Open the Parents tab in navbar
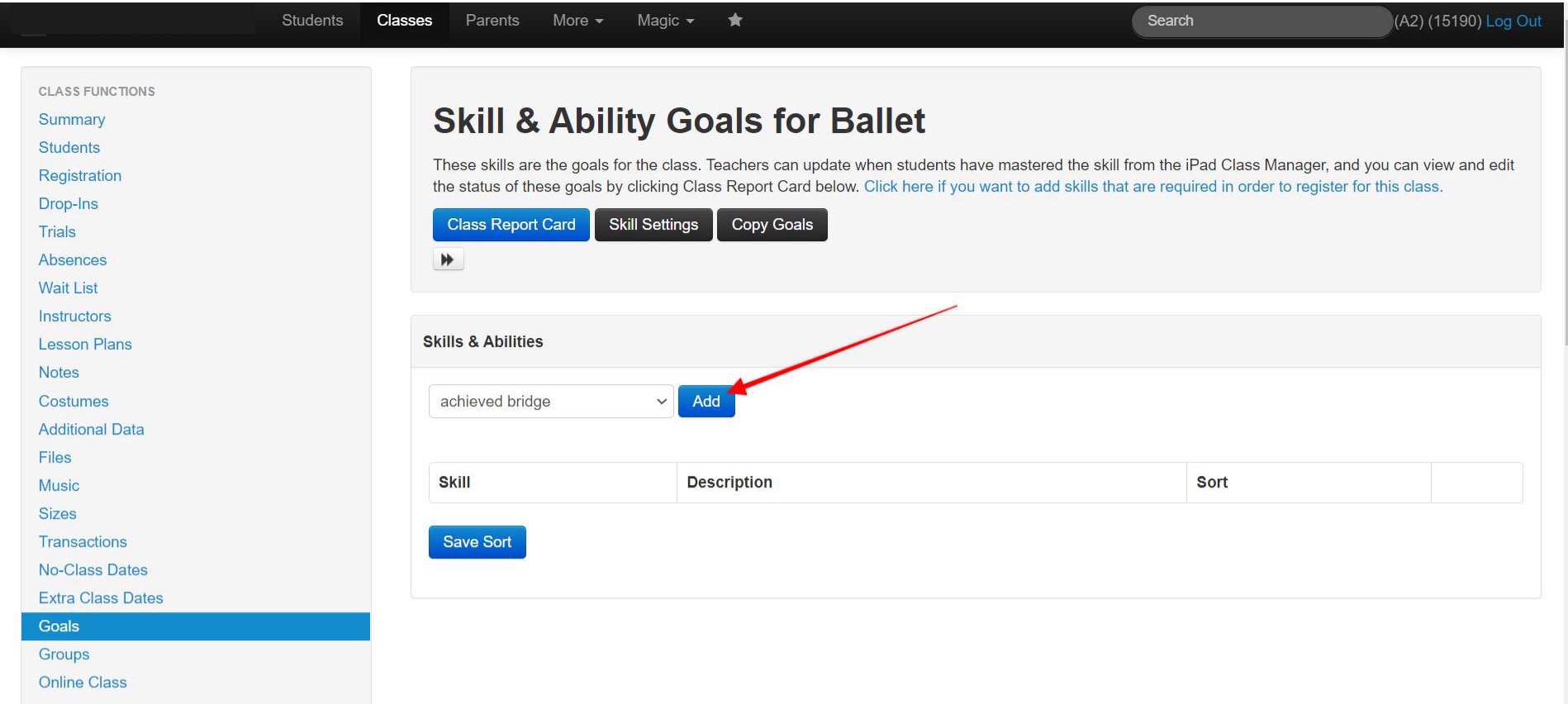Image resolution: width=1568 pixels, height=704 pixels. point(492,21)
